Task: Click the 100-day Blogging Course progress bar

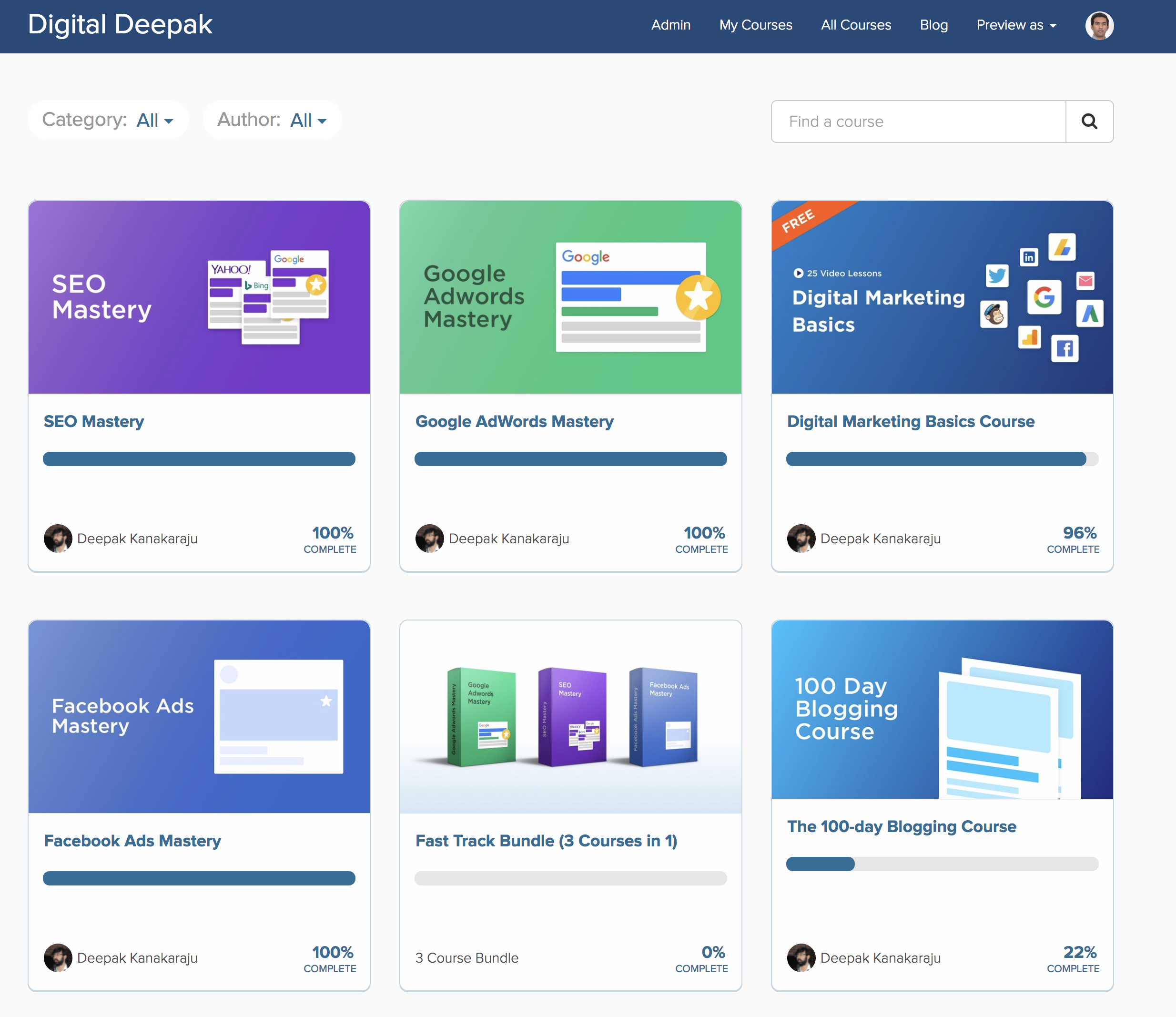Action: click(942, 864)
